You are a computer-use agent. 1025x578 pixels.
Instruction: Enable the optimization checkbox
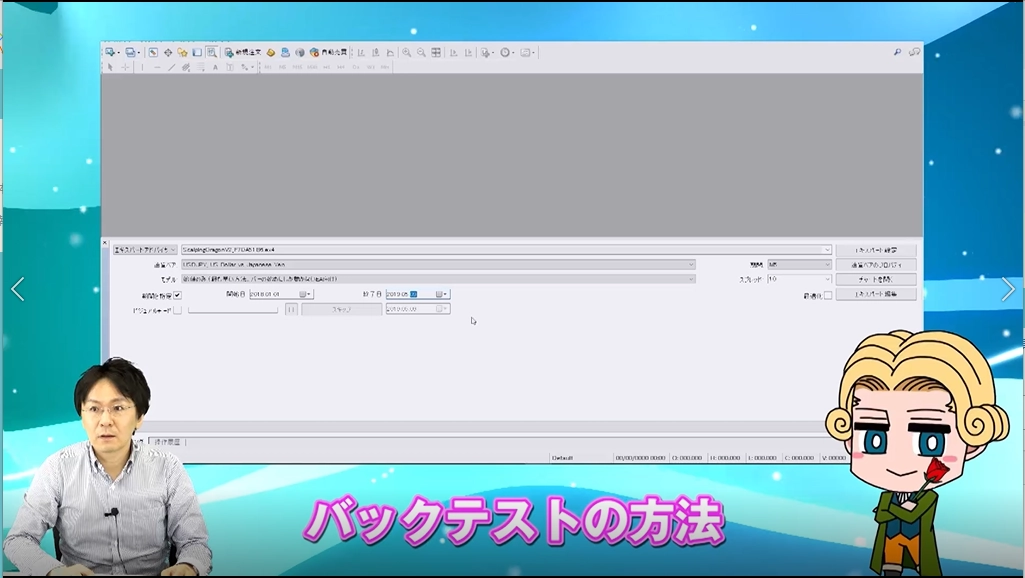(x=827, y=295)
